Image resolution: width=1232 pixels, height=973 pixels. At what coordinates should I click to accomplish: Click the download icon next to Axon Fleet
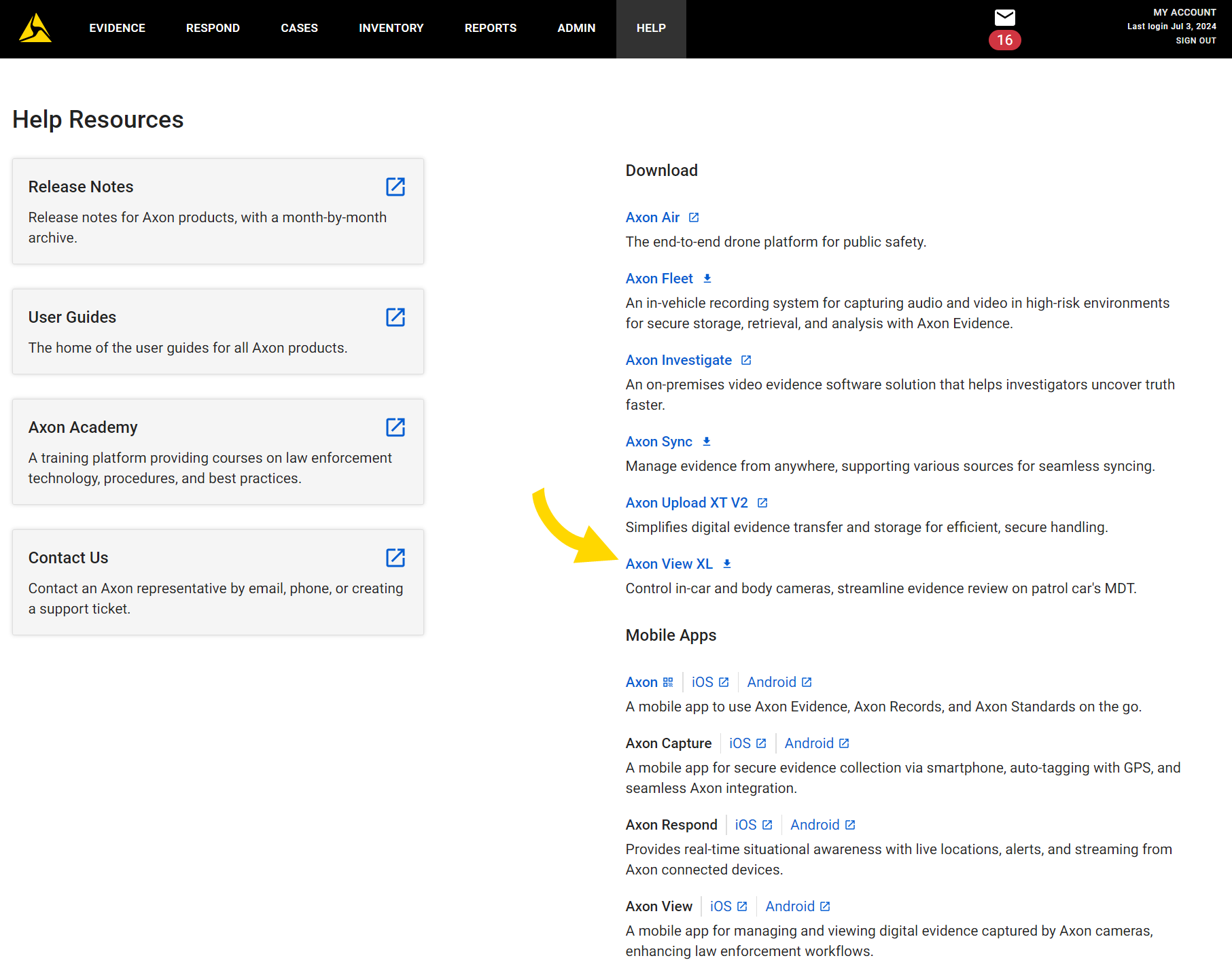(x=707, y=279)
